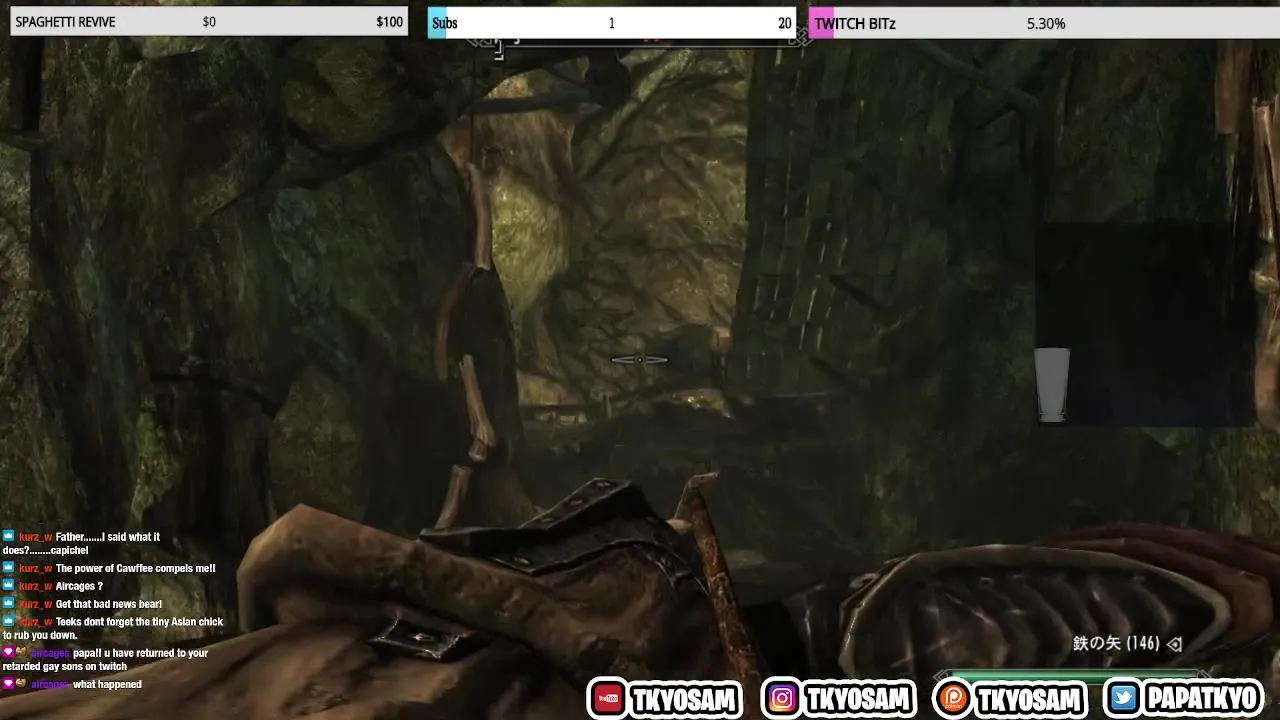Image resolution: width=1280 pixels, height=720 pixels.
Task: Click the 'SPAGHETTI REVIVE' goal title
Action: click(x=65, y=22)
